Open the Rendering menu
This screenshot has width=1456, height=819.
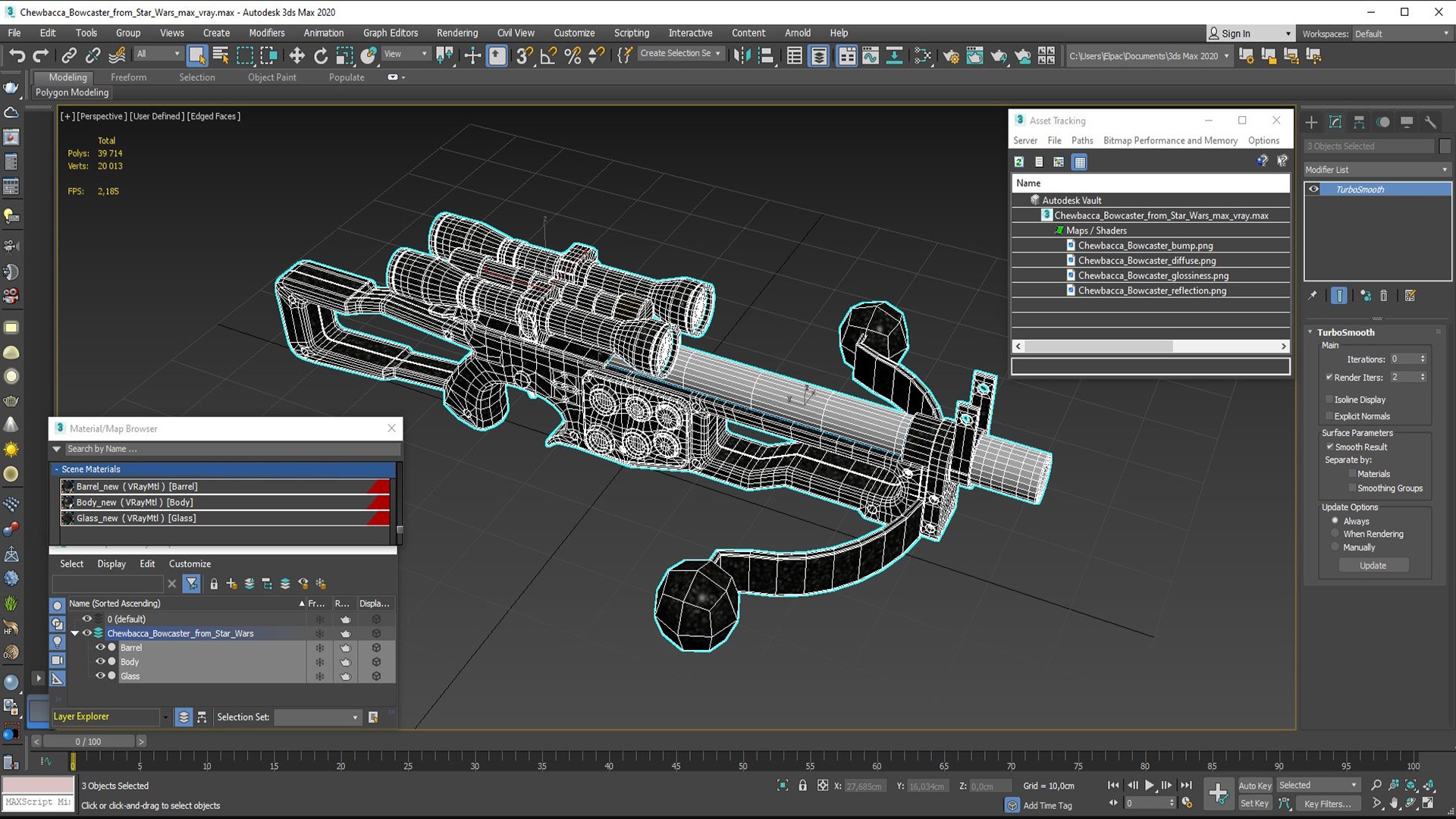[457, 33]
